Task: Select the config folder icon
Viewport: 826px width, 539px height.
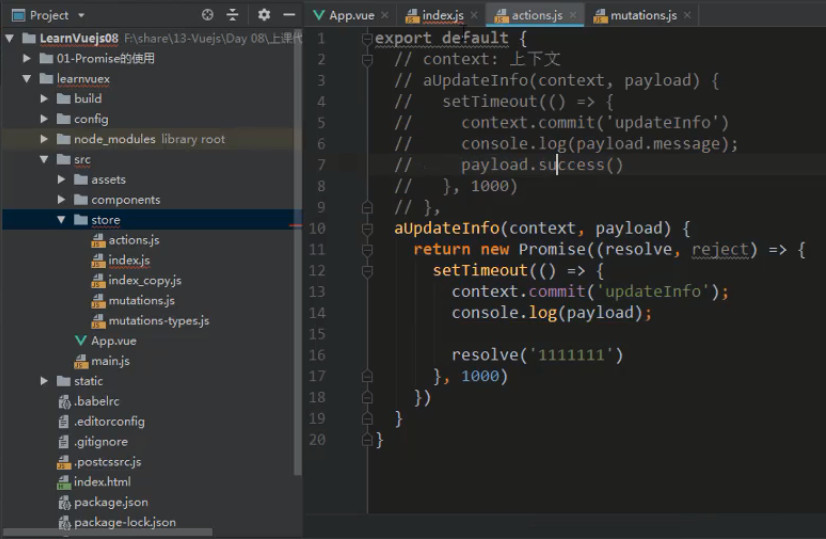Action: [64, 119]
